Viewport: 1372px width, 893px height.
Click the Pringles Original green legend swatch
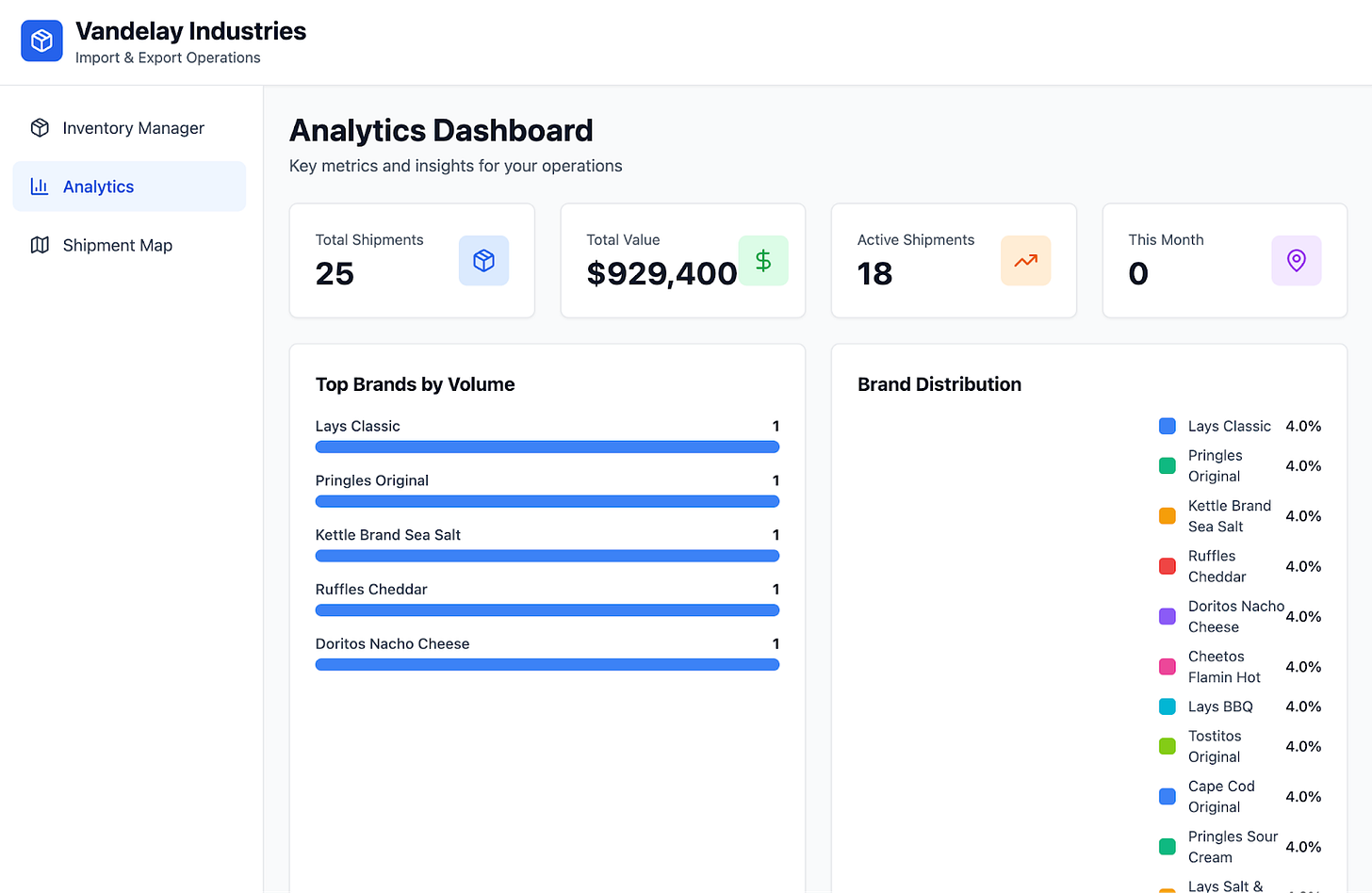pos(1167,466)
